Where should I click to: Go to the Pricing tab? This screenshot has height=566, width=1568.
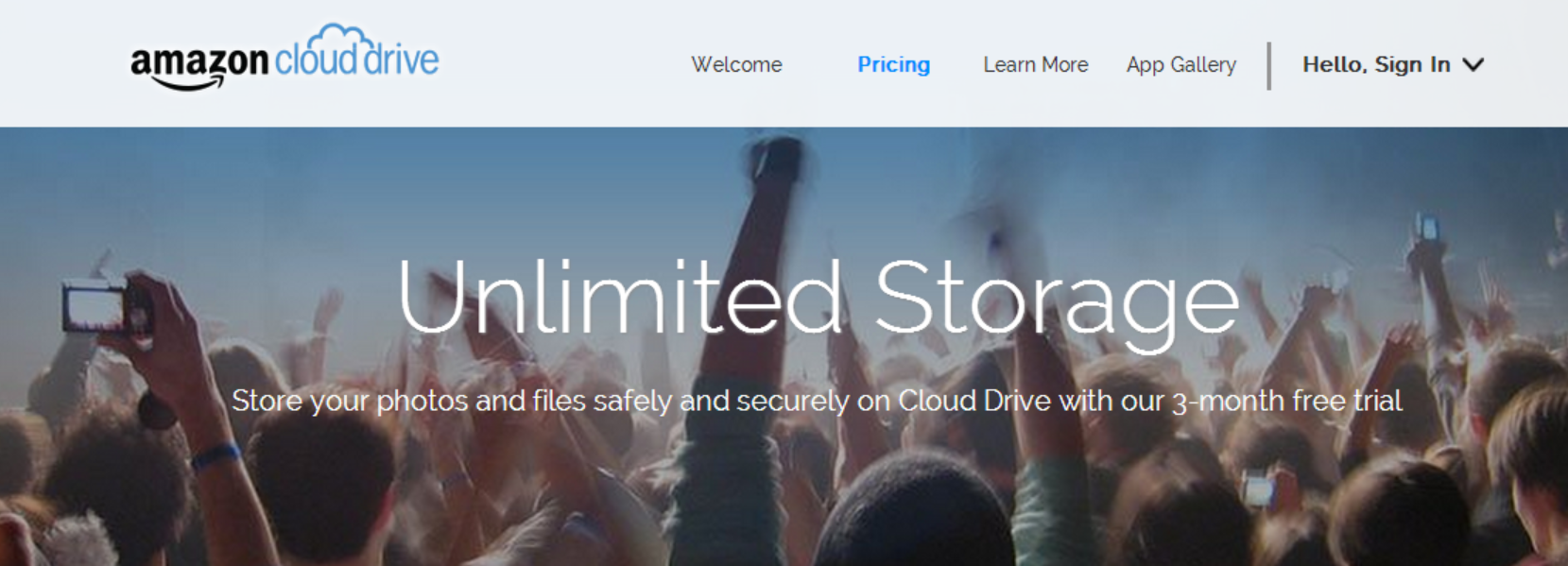pos(893,64)
